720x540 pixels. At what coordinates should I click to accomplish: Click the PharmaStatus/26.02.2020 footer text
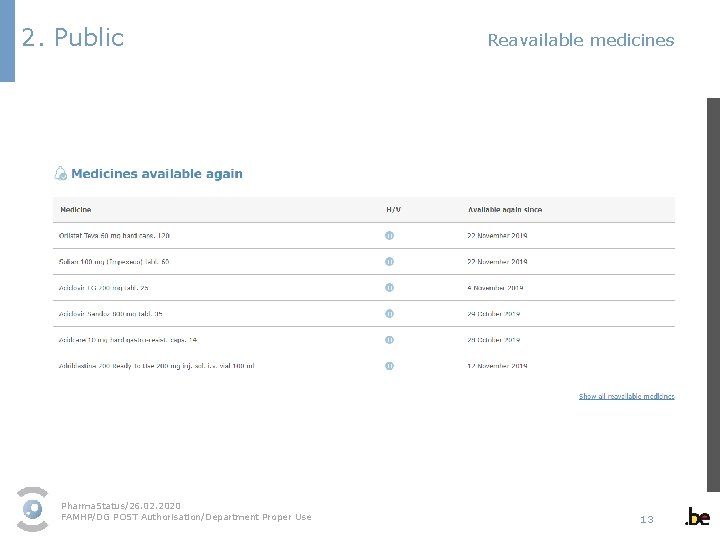[x=121, y=506]
